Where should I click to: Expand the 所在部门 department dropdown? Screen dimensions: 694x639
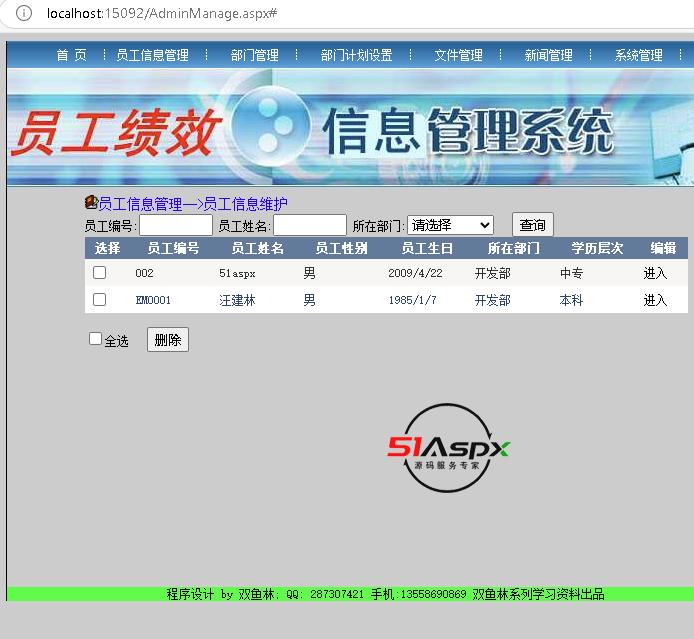[450, 226]
